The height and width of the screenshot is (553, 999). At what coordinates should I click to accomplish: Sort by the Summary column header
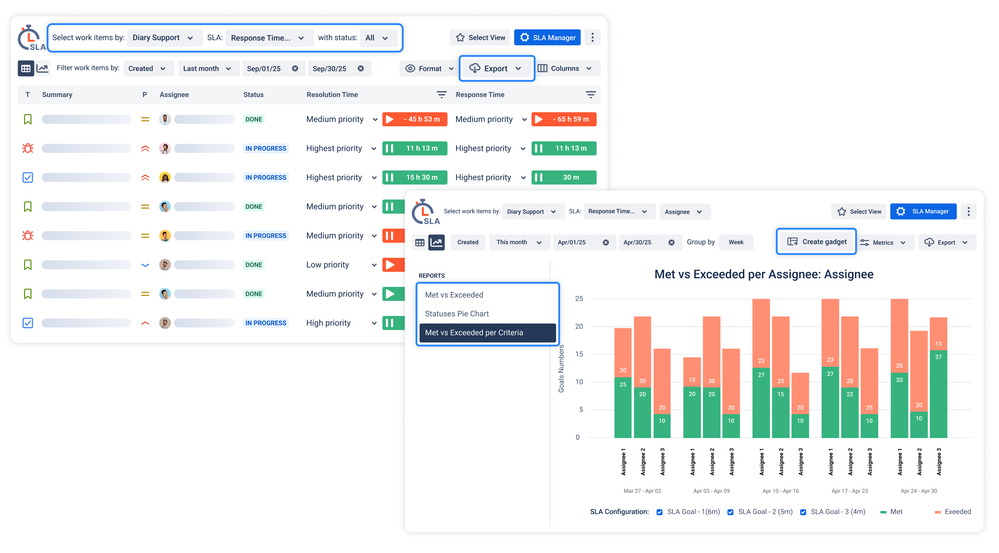click(x=57, y=94)
